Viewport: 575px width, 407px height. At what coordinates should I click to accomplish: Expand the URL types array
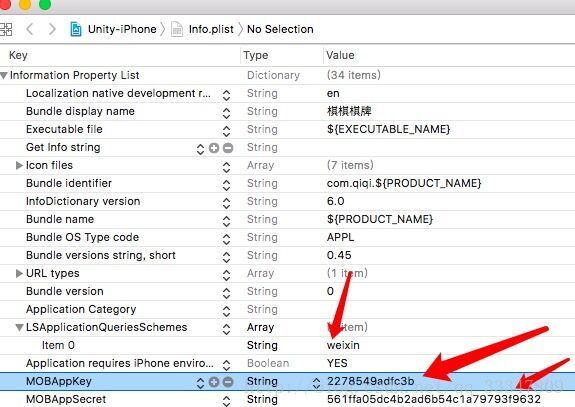click(x=19, y=274)
